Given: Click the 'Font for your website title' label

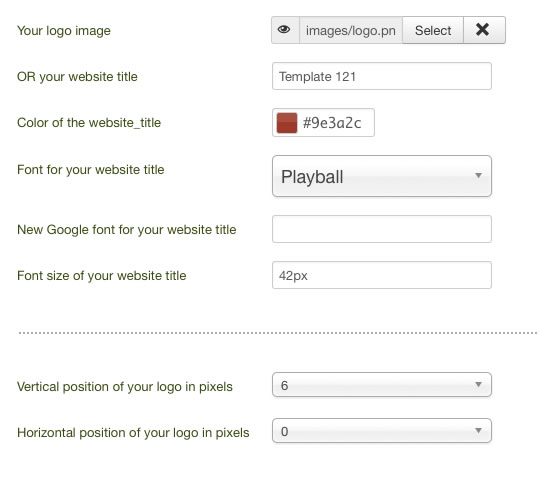Looking at the screenshot, I should coord(91,170).
